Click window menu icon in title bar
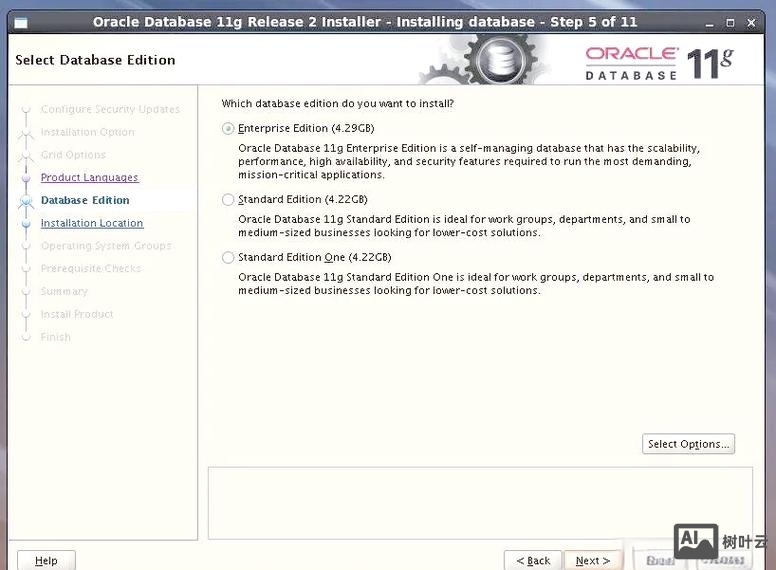The image size is (776, 570). pos(21,23)
